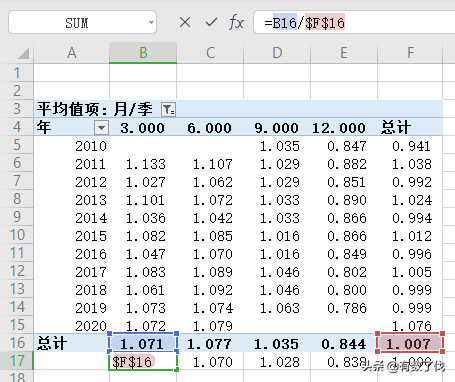The height and width of the screenshot is (382, 455).
Task: Click the 6.000 column heading cell
Action: click(x=209, y=128)
